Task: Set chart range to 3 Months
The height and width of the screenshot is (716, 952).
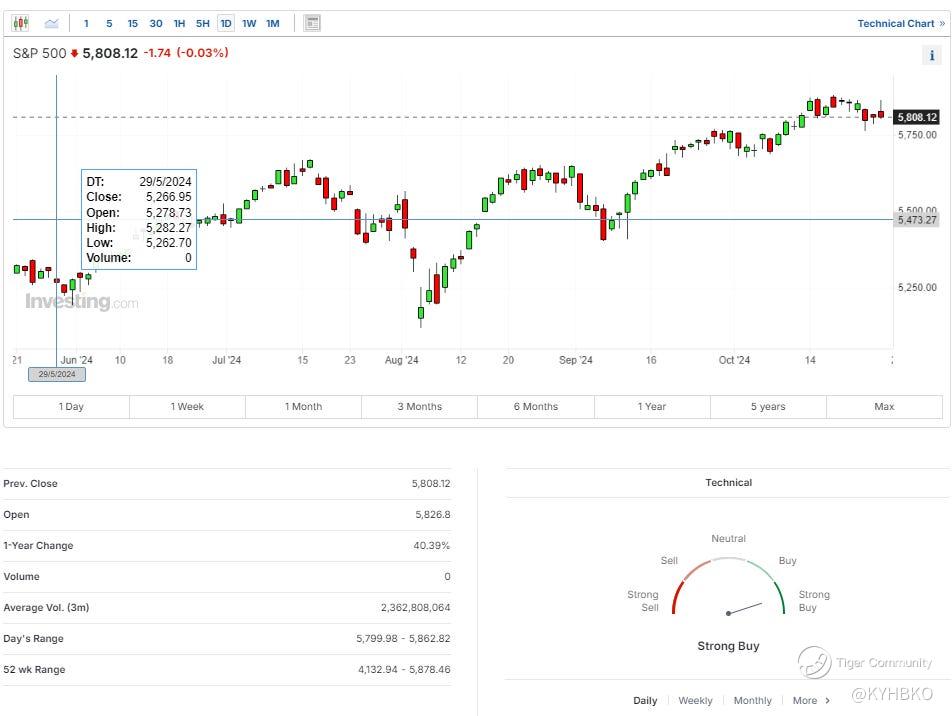Action: point(420,407)
